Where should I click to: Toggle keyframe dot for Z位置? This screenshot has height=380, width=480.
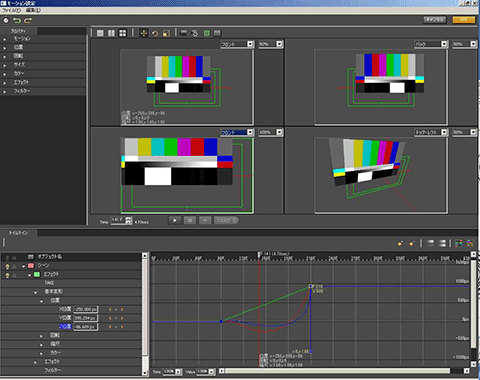point(116,327)
